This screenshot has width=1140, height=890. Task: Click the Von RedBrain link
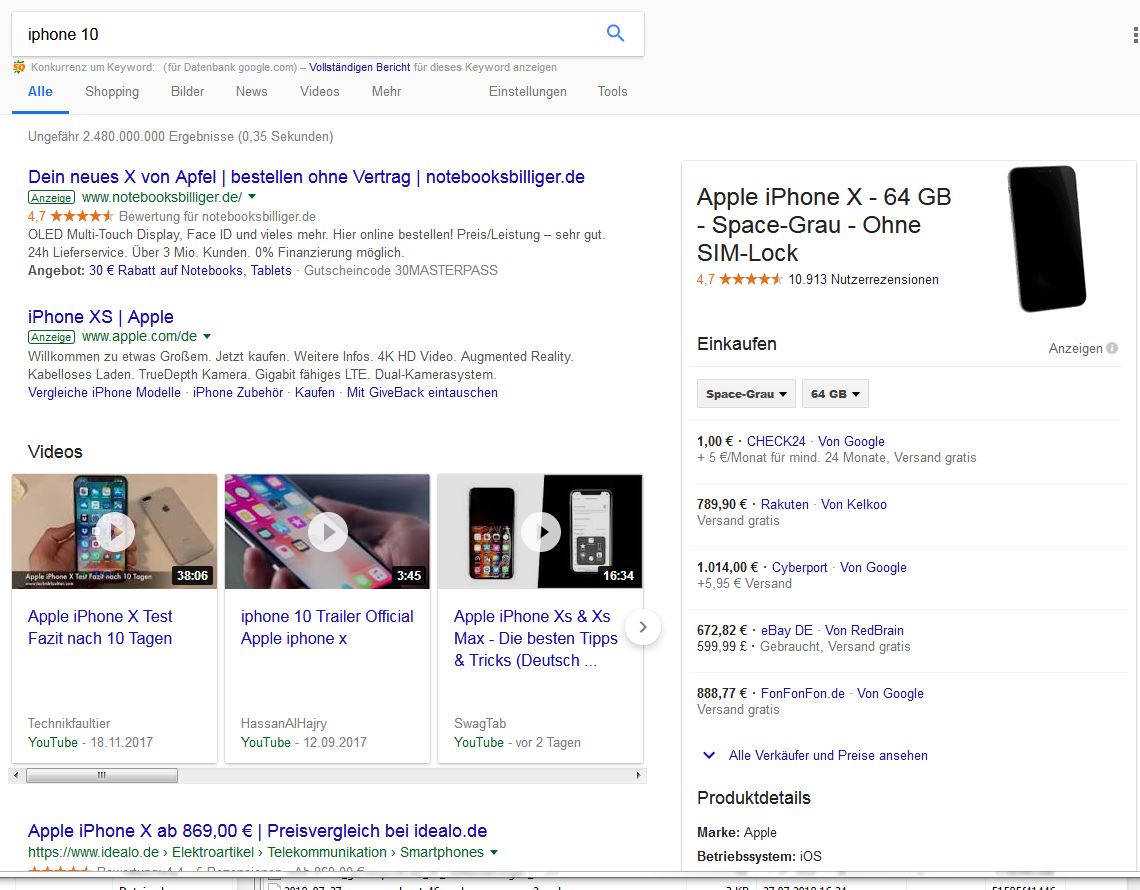pos(864,630)
